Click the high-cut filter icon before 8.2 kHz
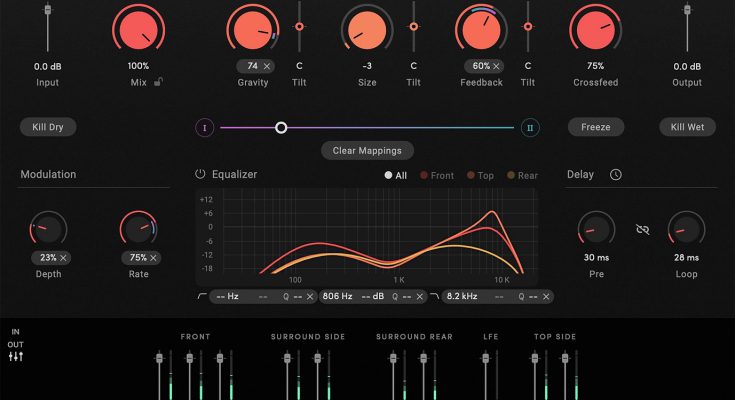This screenshot has height=400, width=735. 434,296
